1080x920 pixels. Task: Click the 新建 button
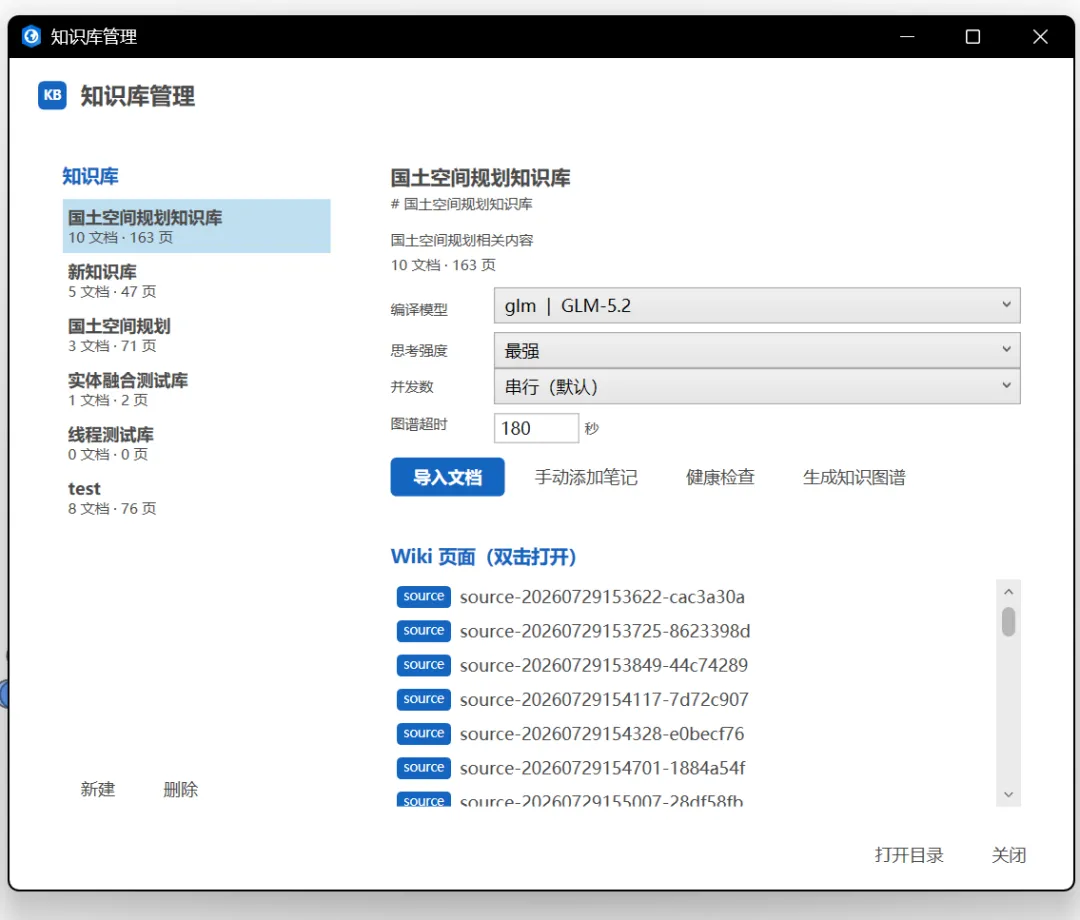pos(98,788)
